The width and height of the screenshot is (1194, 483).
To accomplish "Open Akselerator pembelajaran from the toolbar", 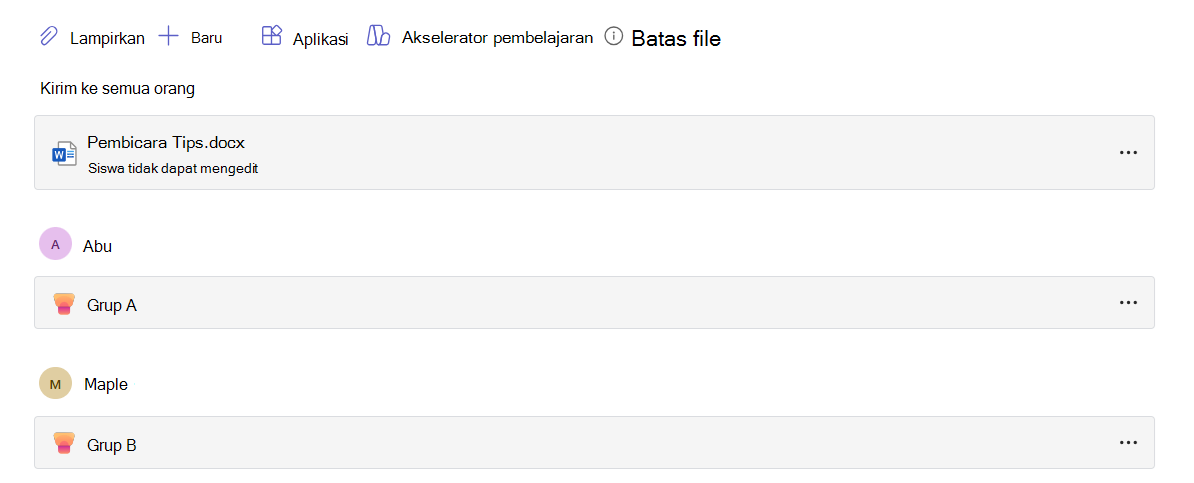I will [497, 38].
